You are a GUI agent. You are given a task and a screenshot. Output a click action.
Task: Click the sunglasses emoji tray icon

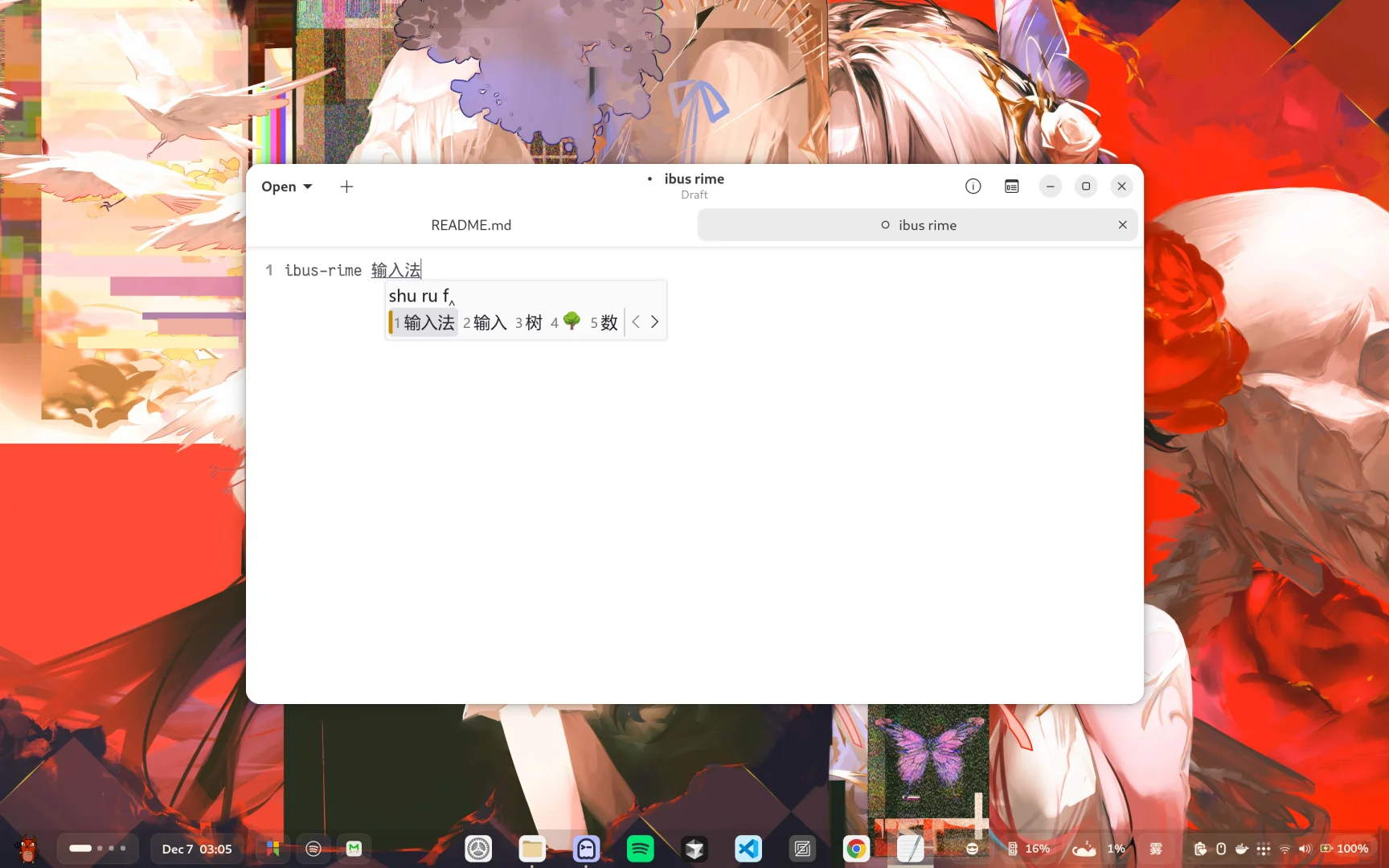point(972,849)
